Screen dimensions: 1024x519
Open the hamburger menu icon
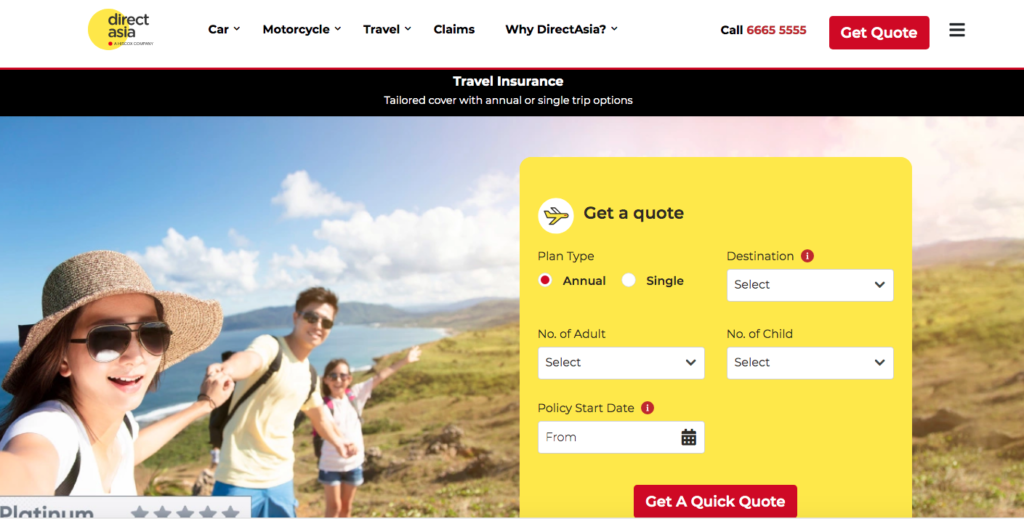[957, 30]
